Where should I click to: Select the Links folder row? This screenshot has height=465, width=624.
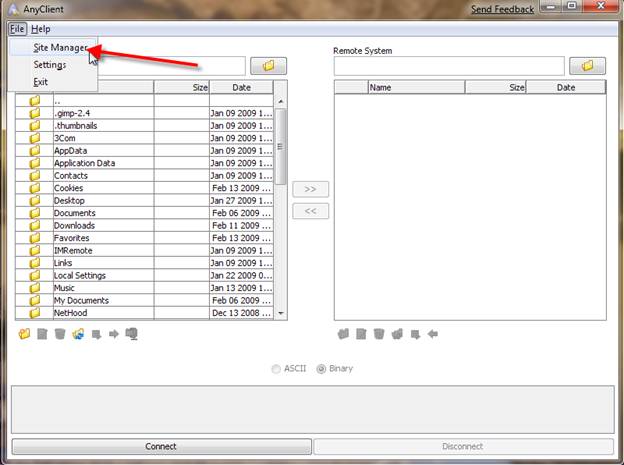pos(144,263)
